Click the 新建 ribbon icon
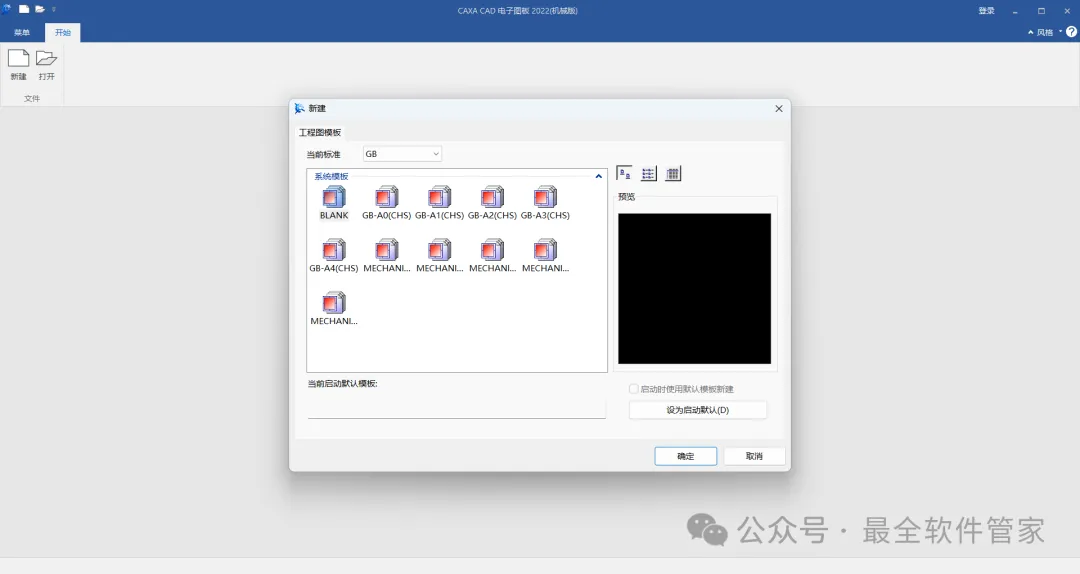Image resolution: width=1080 pixels, height=574 pixels. click(x=19, y=65)
